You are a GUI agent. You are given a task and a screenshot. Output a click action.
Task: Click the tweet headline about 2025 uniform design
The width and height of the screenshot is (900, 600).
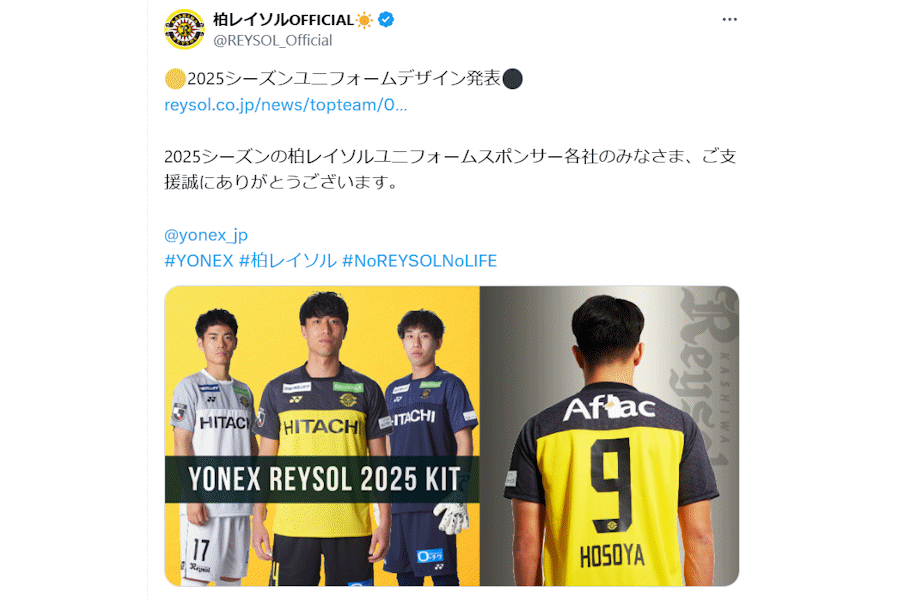[344, 78]
